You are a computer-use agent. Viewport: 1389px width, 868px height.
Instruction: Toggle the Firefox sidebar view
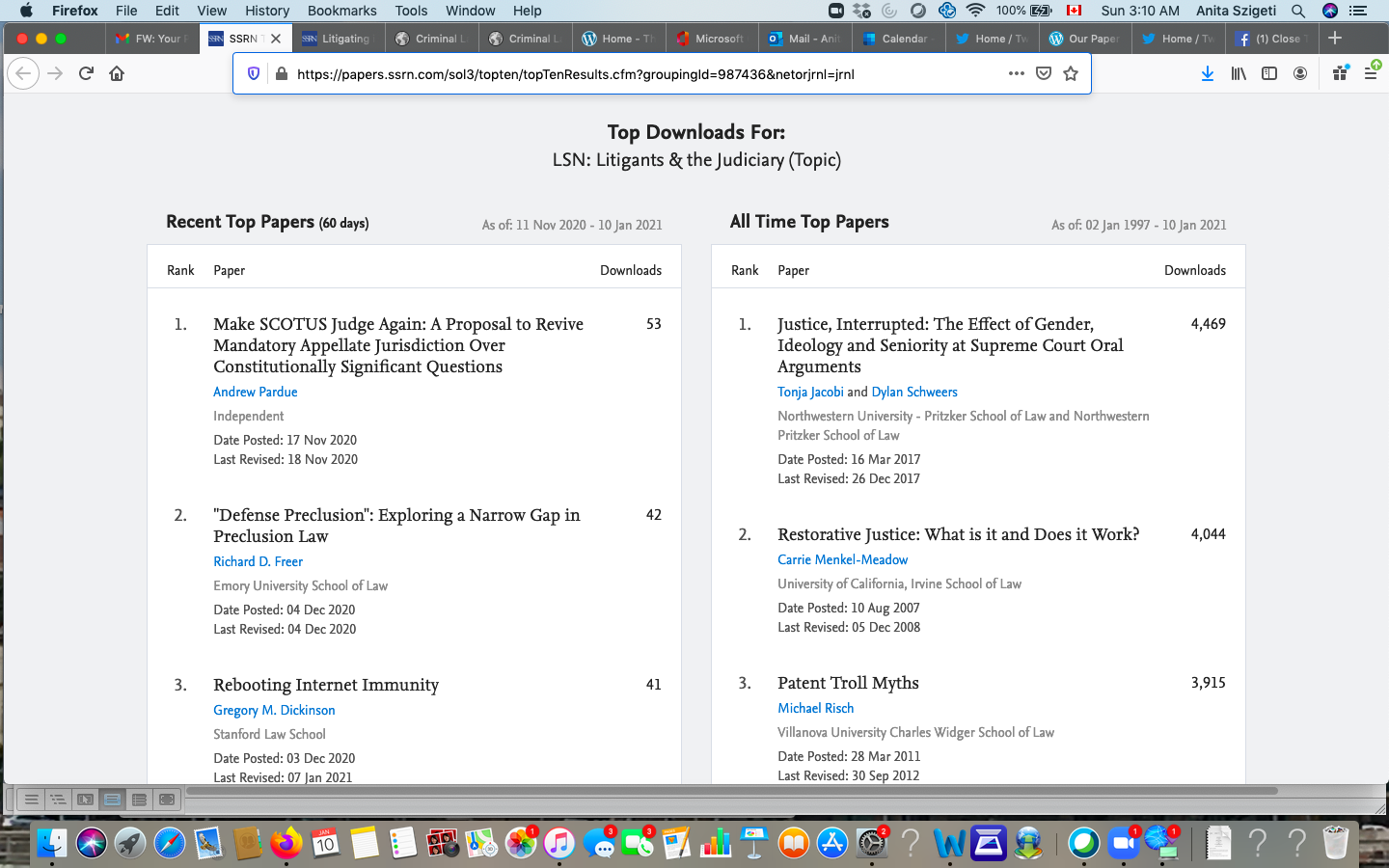(1269, 73)
